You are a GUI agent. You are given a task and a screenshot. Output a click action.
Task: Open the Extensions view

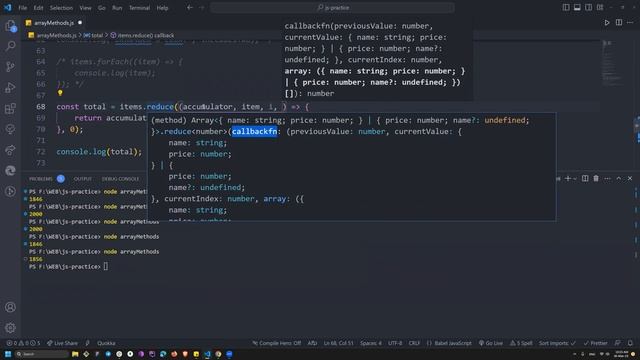[x=10, y=109]
